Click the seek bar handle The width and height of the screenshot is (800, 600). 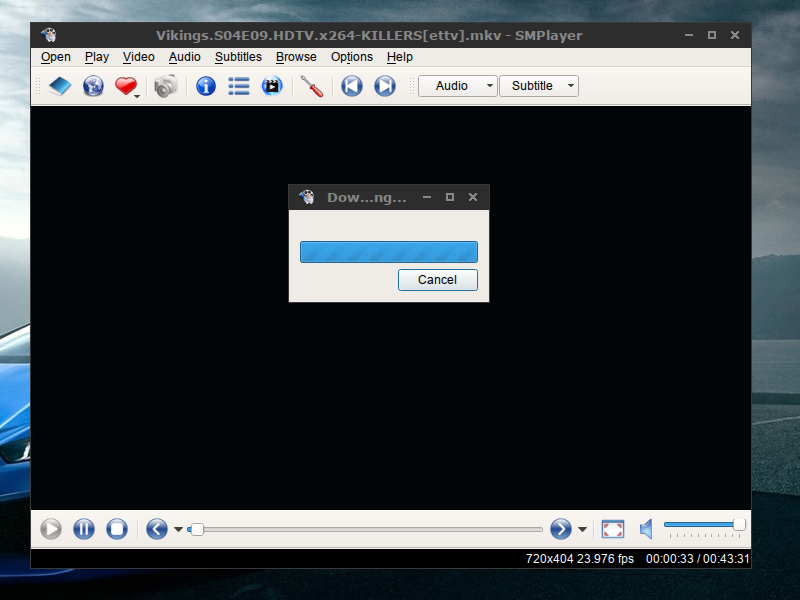pos(197,530)
